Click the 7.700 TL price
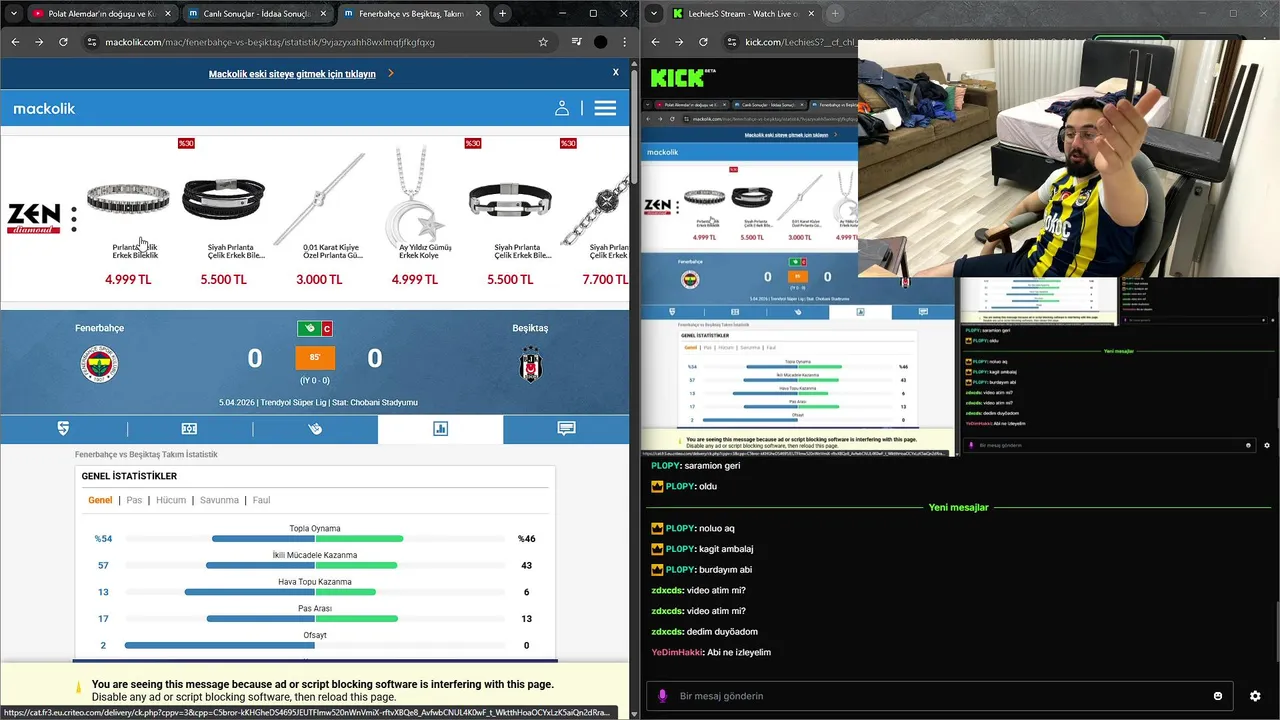Screen dimensions: 1280x720 605,280
